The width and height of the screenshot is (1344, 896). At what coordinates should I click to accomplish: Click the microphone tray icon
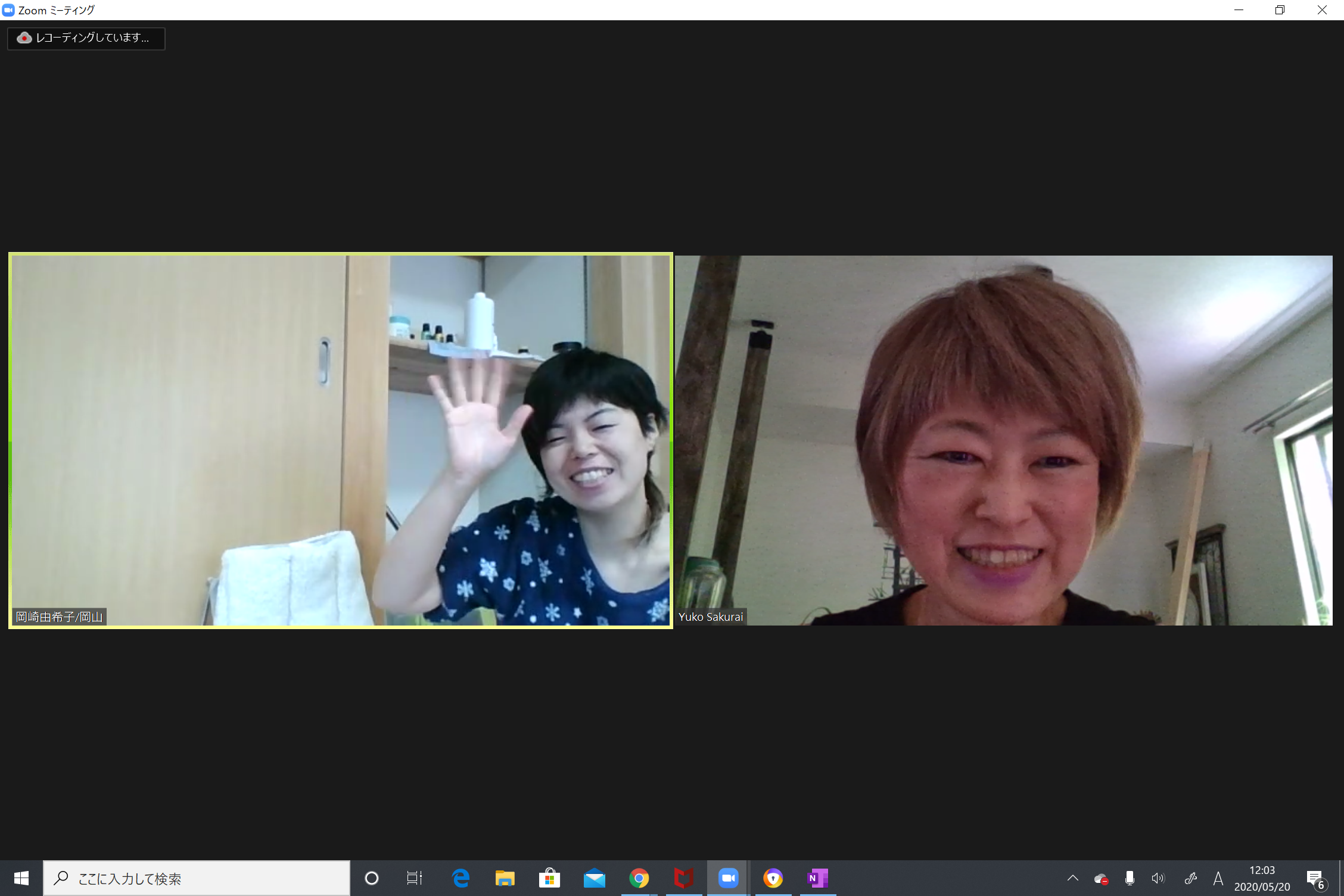click(1130, 878)
